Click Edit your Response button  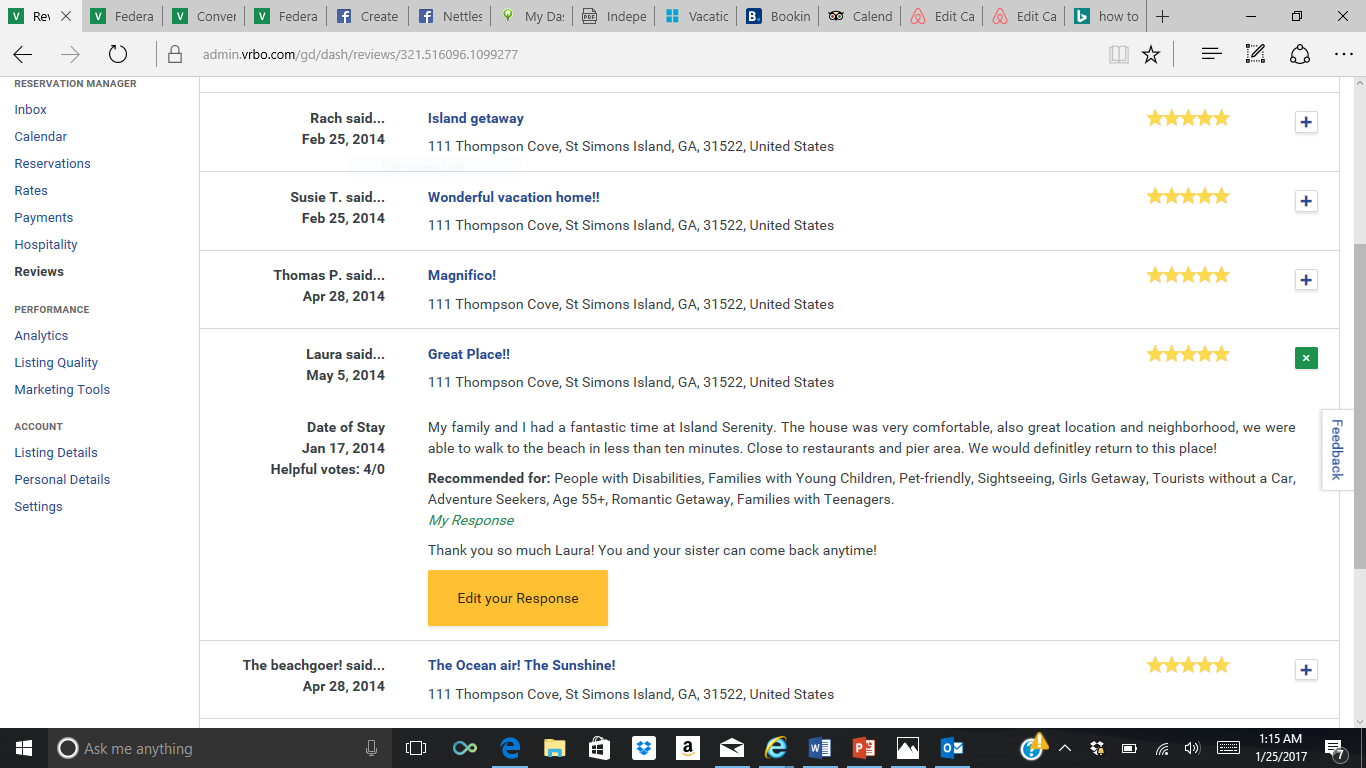pos(517,598)
